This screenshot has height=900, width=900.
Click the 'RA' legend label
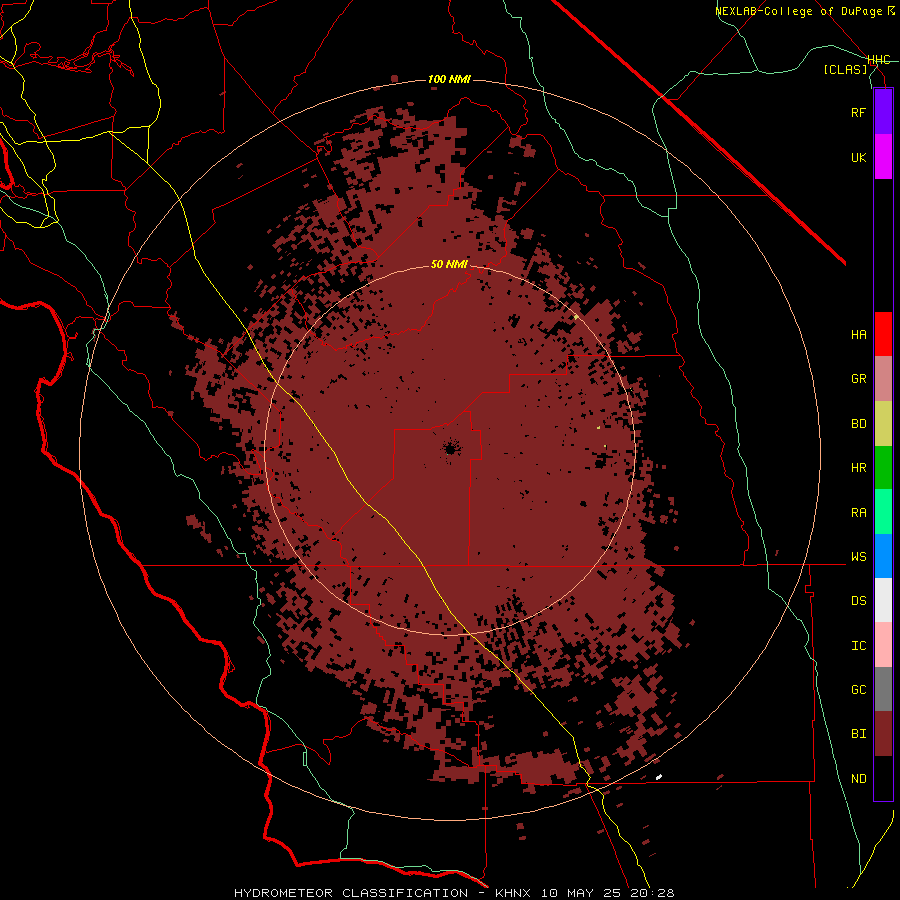pos(858,513)
